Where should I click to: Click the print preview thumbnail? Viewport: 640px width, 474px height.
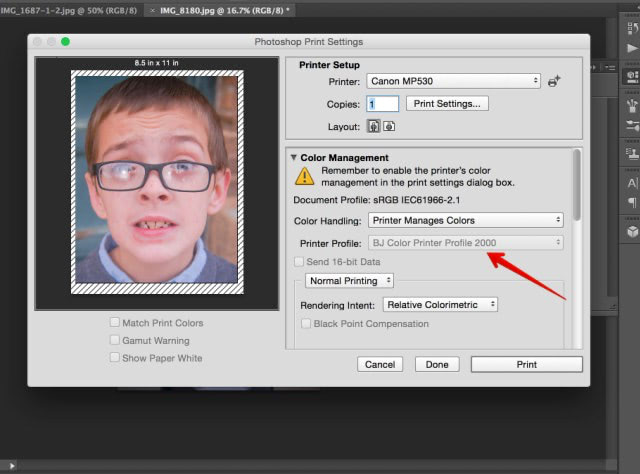coord(157,182)
